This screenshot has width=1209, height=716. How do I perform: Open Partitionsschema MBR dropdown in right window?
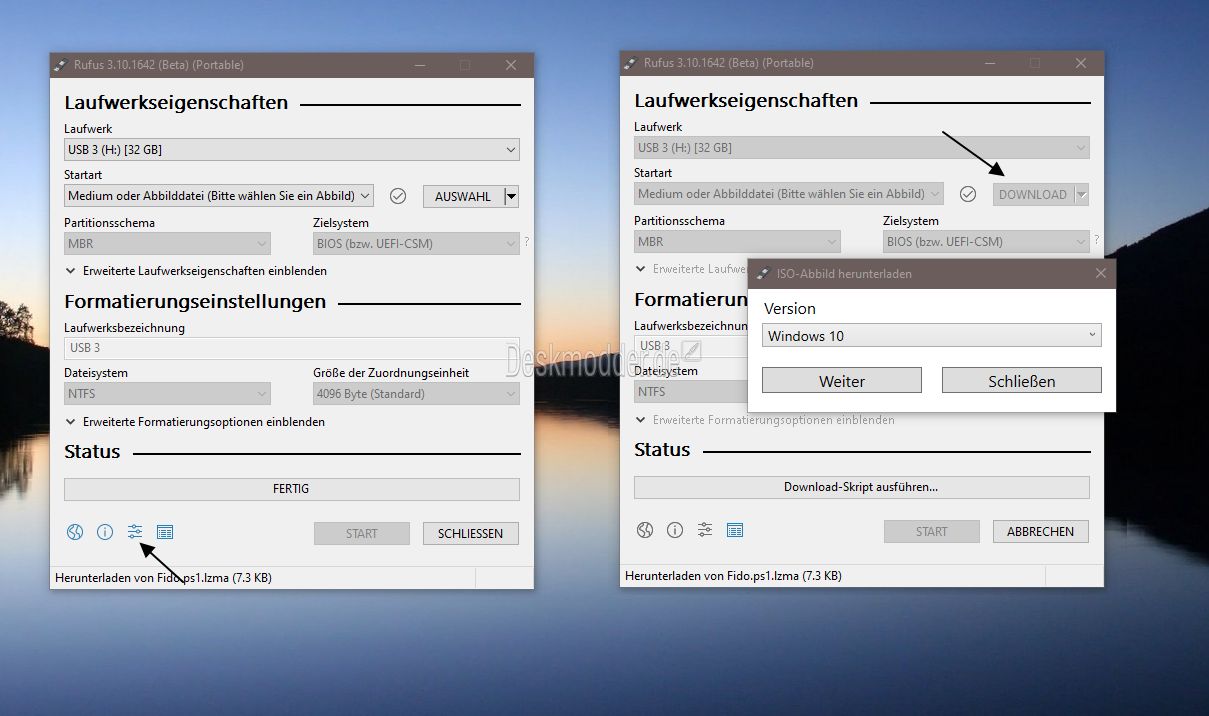[x=737, y=241]
